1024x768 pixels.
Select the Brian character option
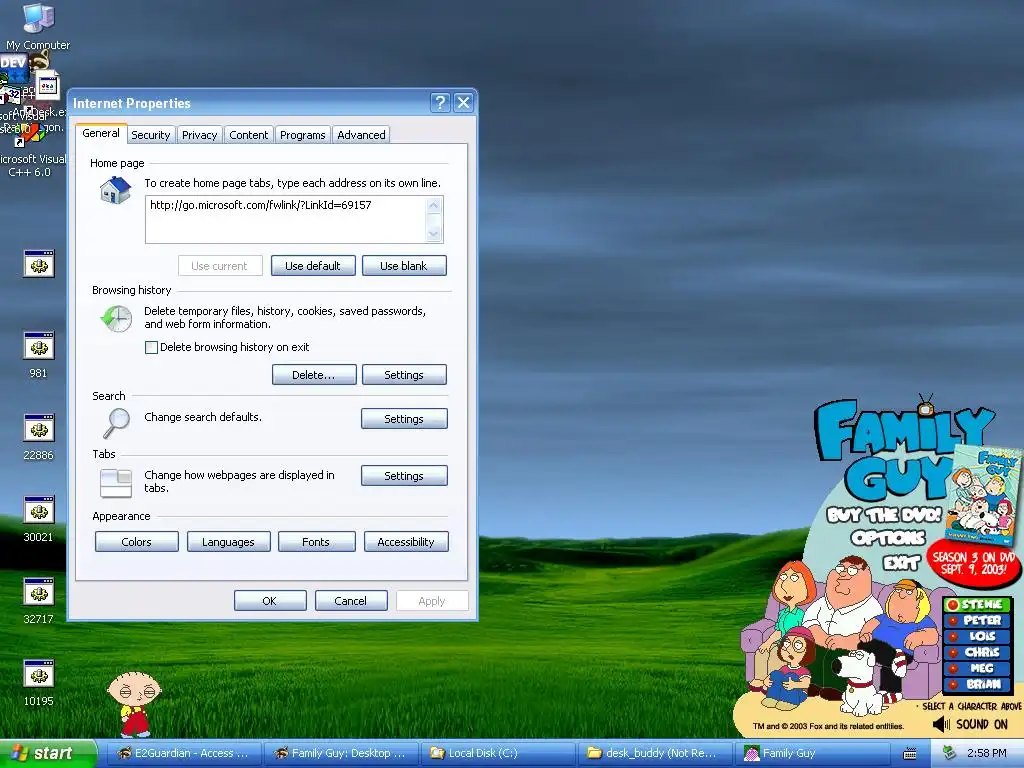point(977,684)
